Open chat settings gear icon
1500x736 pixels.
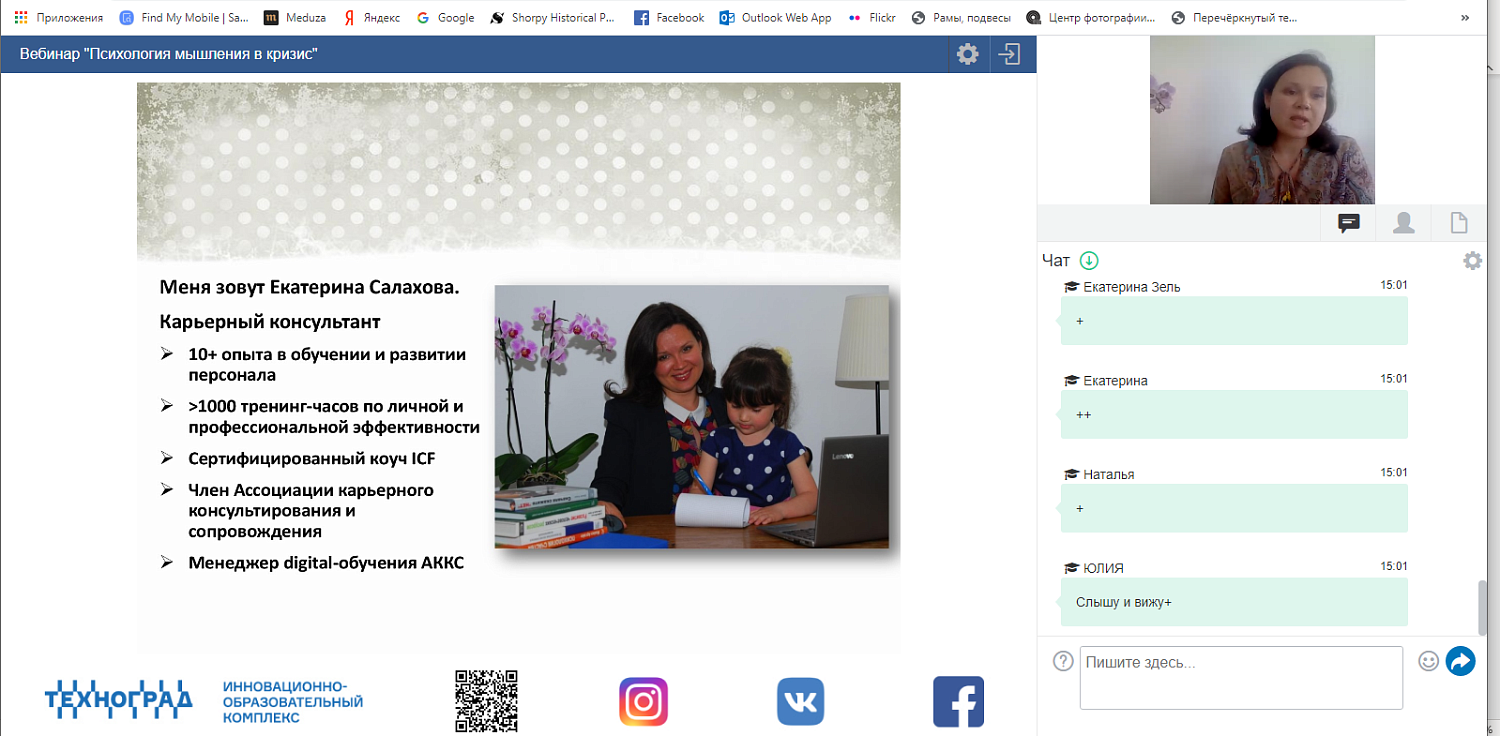pos(1472,260)
